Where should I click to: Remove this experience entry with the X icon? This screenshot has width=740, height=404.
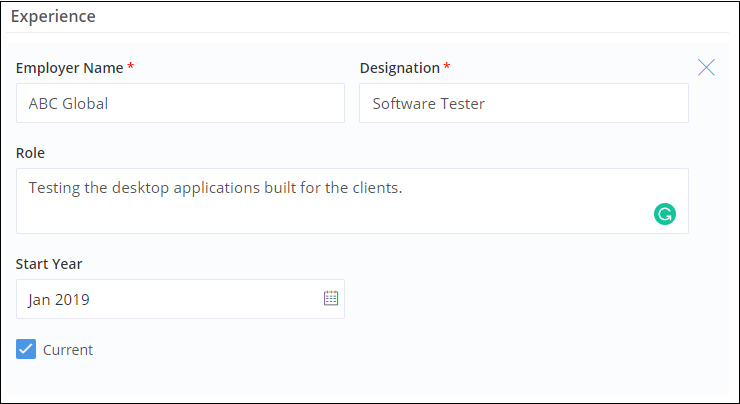(x=706, y=68)
